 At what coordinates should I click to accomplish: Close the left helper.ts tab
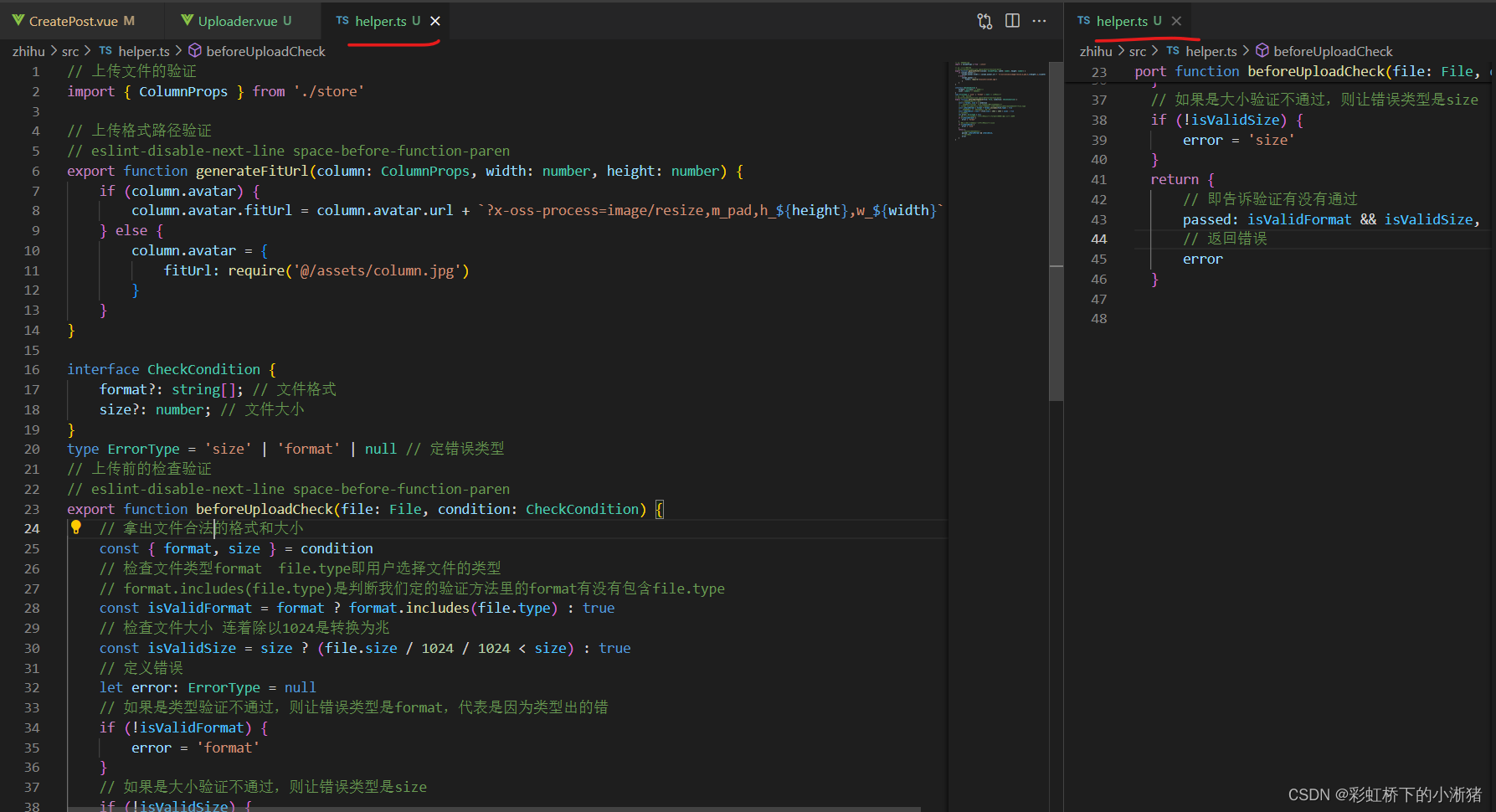tap(434, 20)
